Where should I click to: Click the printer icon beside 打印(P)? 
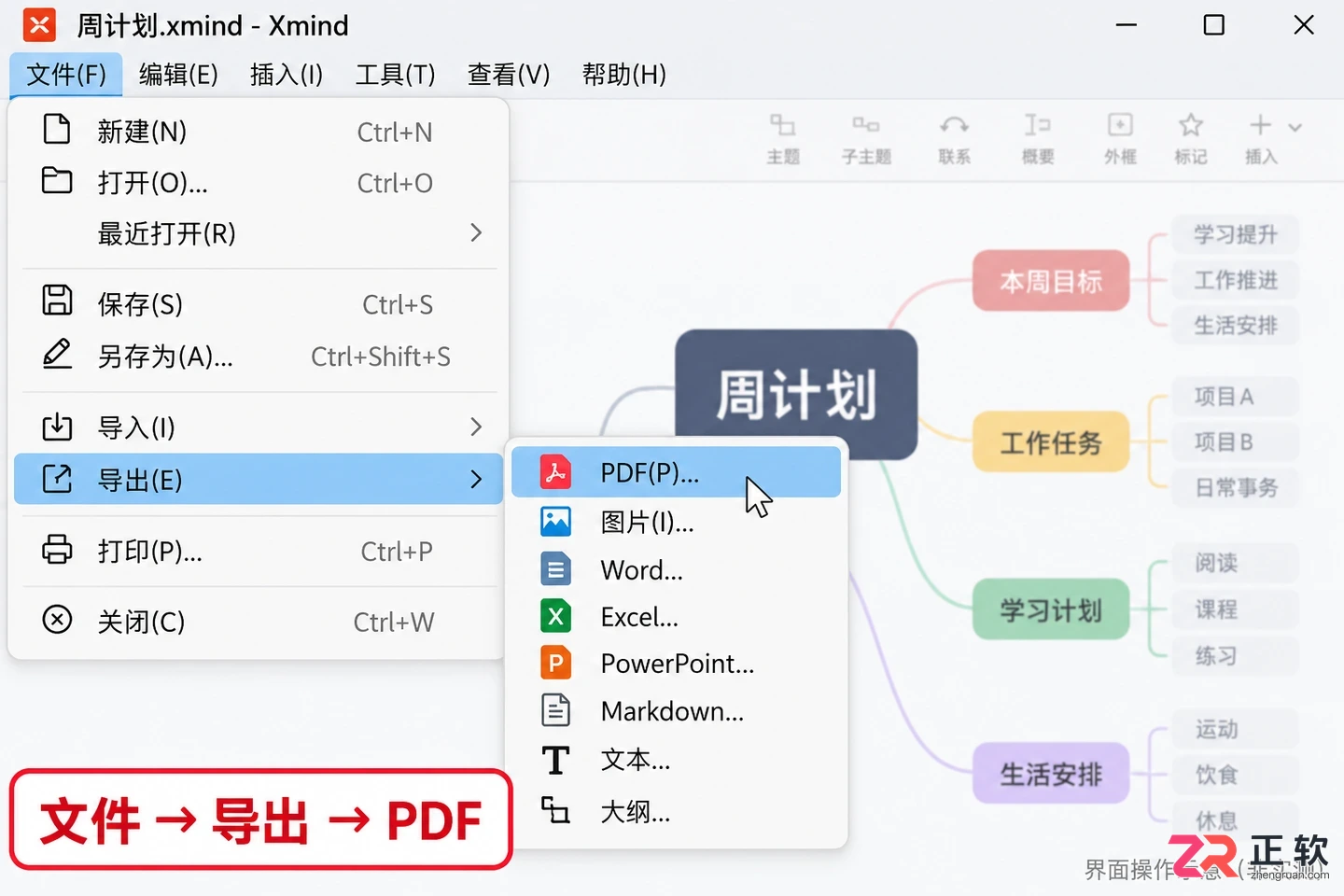(x=57, y=549)
